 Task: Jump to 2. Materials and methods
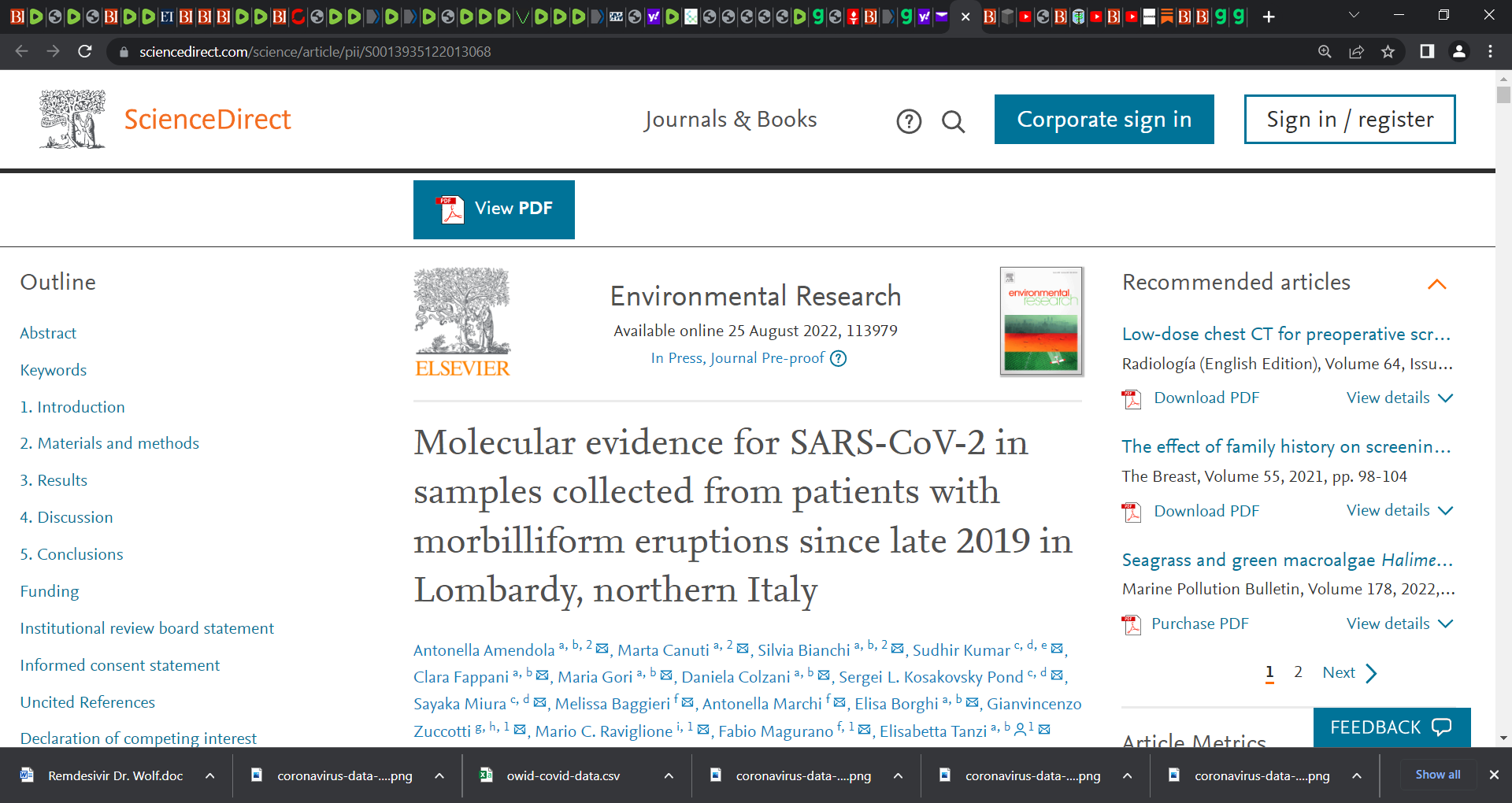coord(109,443)
